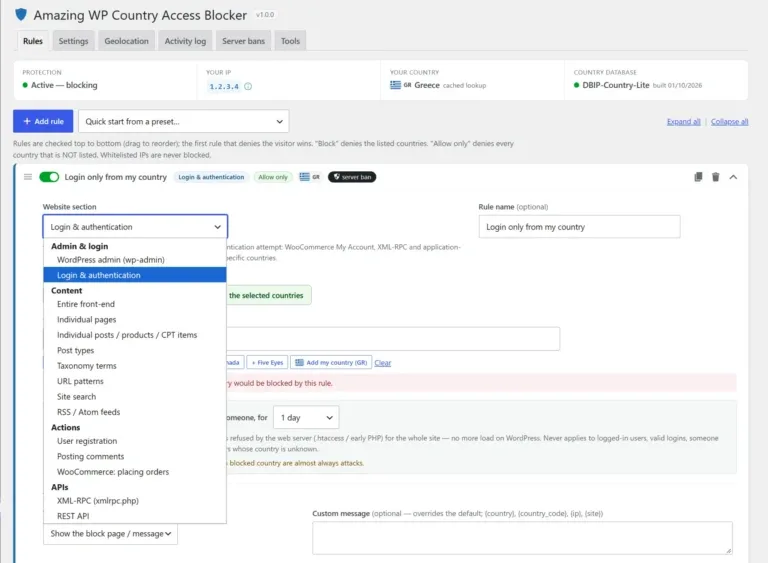
Task: Click the Greece flag under Your Country
Action: pos(395,85)
